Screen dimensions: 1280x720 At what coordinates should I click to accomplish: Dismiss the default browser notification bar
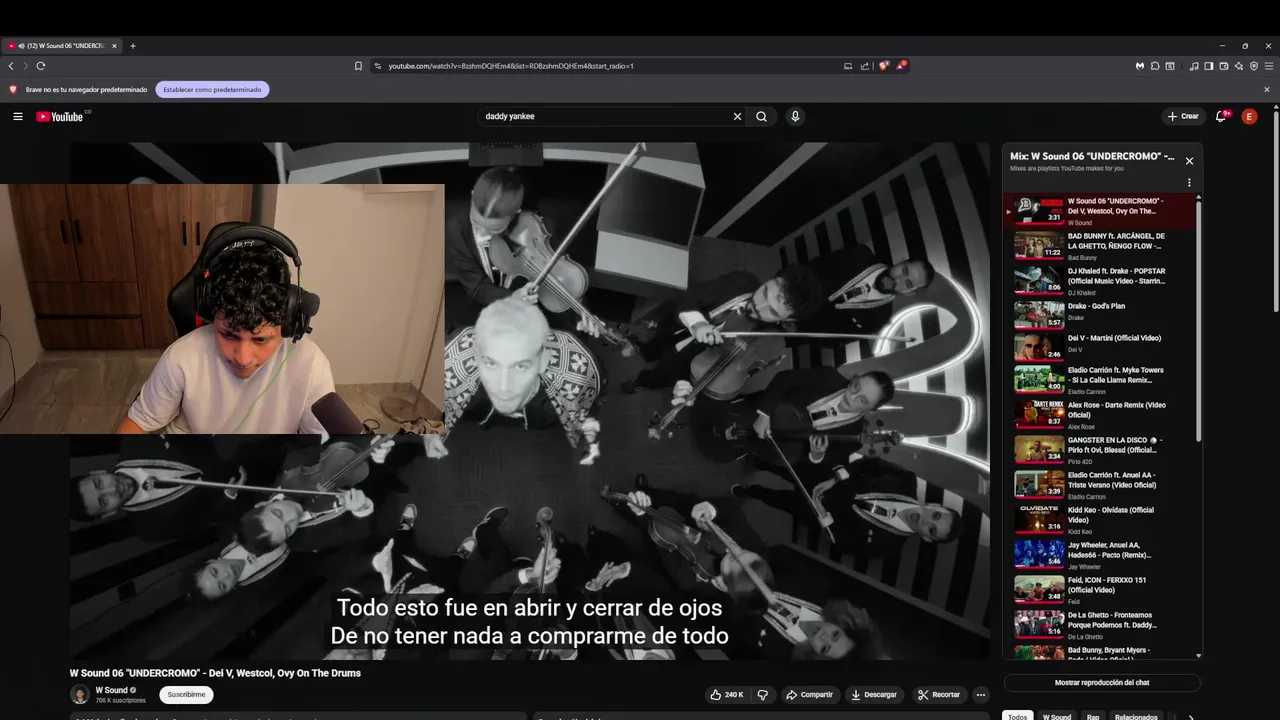pos(1266,89)
